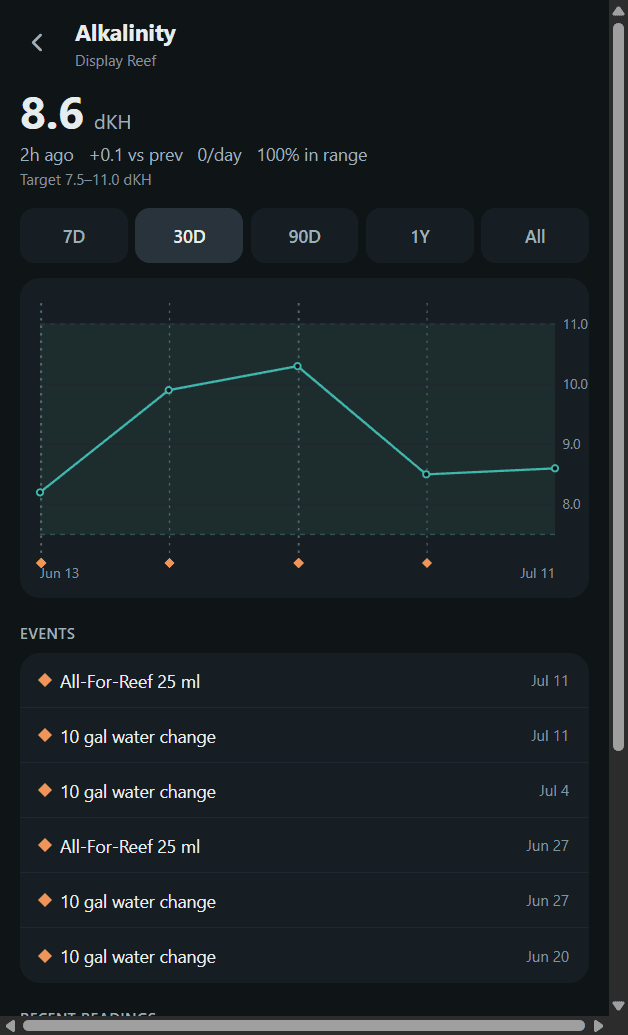Click the second orange event diamond under chart
This screenshot has width=628, height=1035.
pos(170,563)
